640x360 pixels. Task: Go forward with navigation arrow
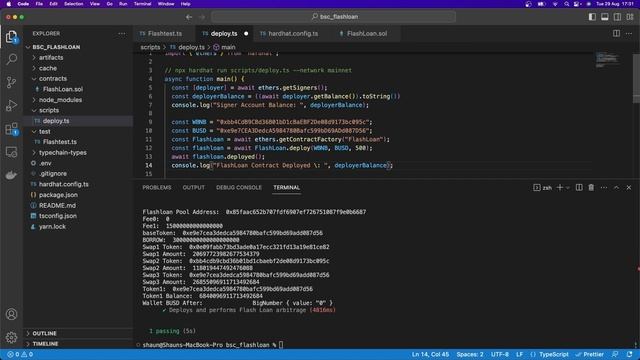tap(202, 17)
